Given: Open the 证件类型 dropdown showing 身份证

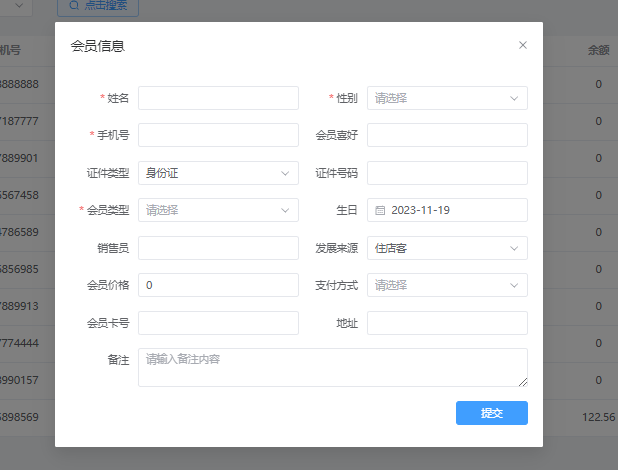Looking at the screenshot, I should (218, 173).
